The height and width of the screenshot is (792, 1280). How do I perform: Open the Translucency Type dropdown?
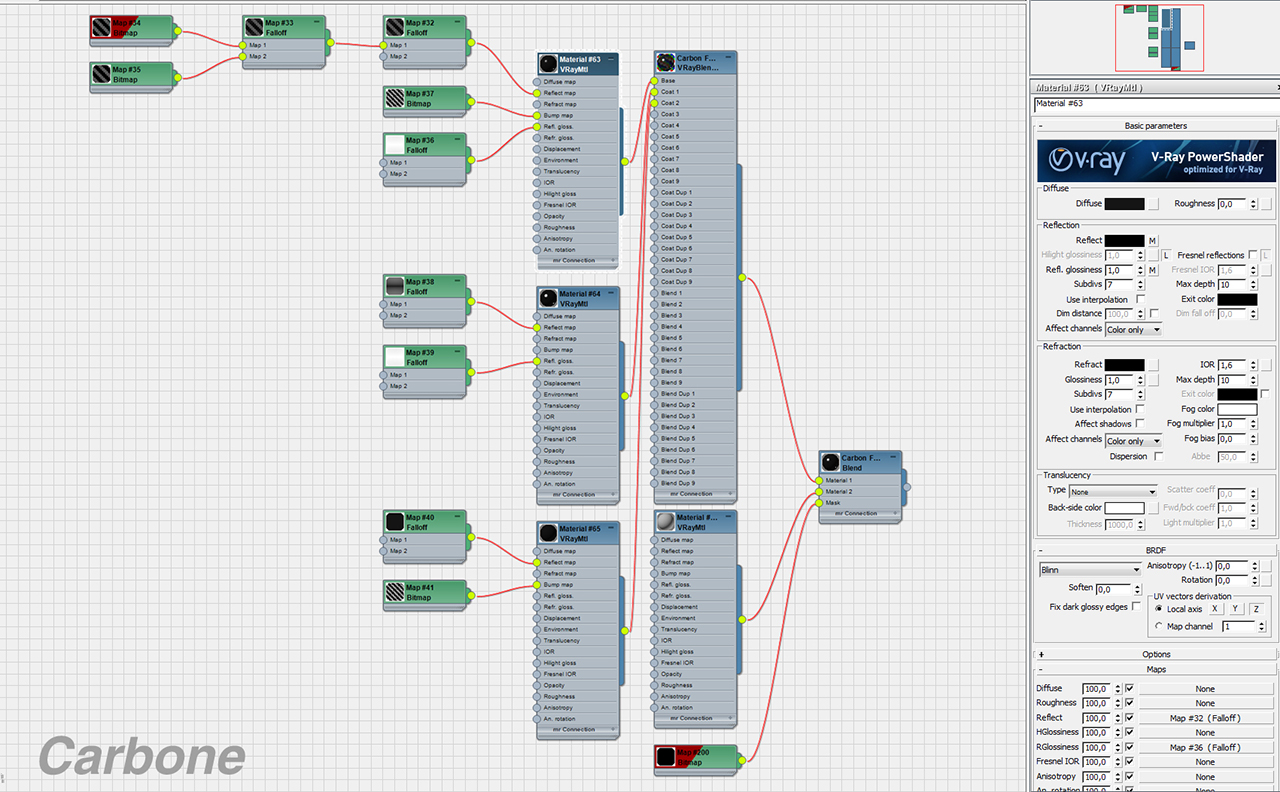point(1113,492)
